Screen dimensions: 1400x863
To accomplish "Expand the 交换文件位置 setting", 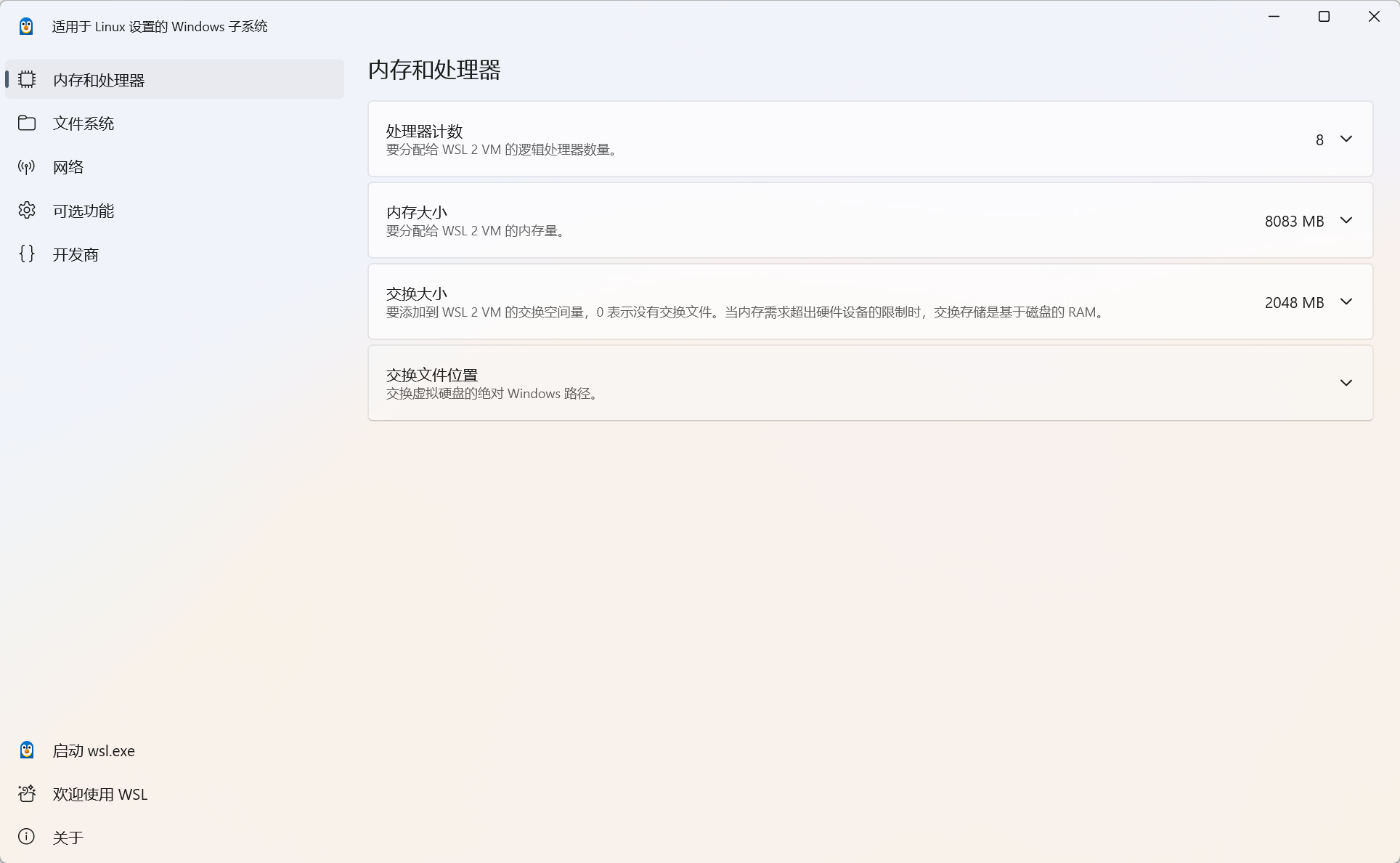I will pos(1346,382).
